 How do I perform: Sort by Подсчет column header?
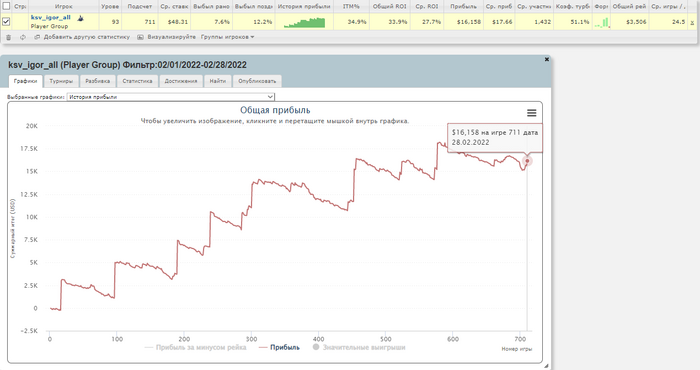(x=139, y=7)
